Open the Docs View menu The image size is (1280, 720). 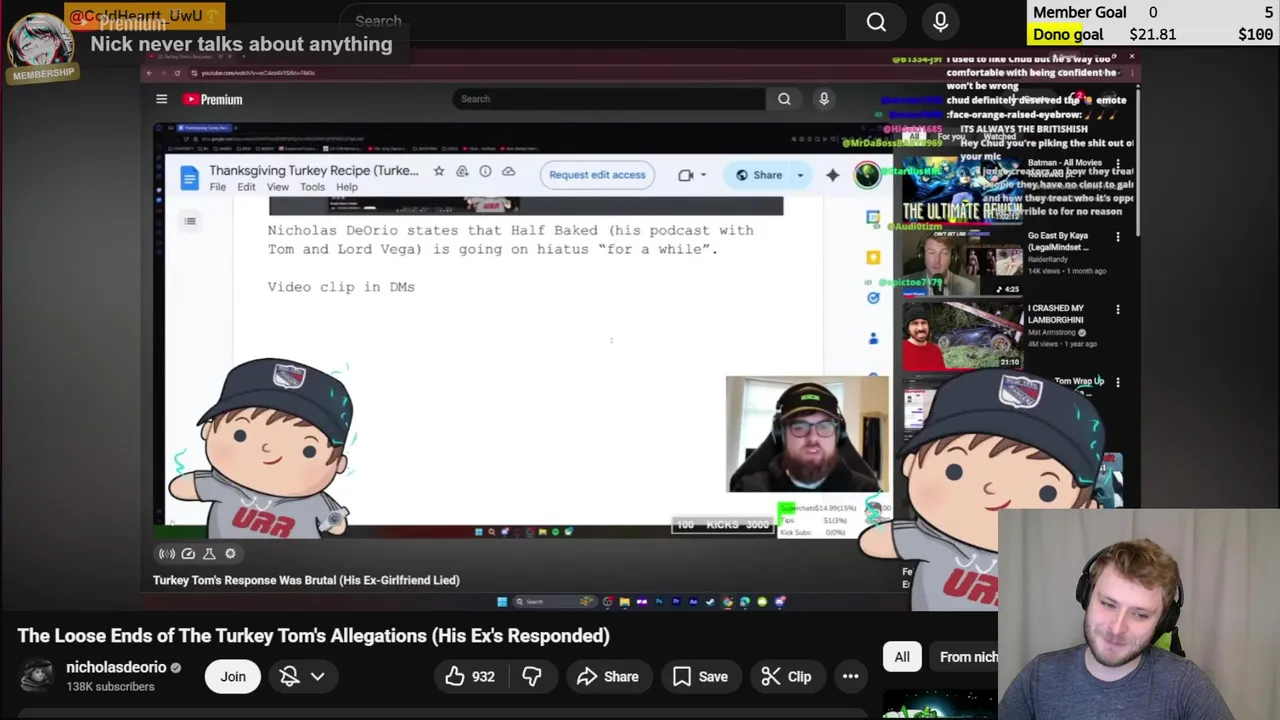(277, 187)
